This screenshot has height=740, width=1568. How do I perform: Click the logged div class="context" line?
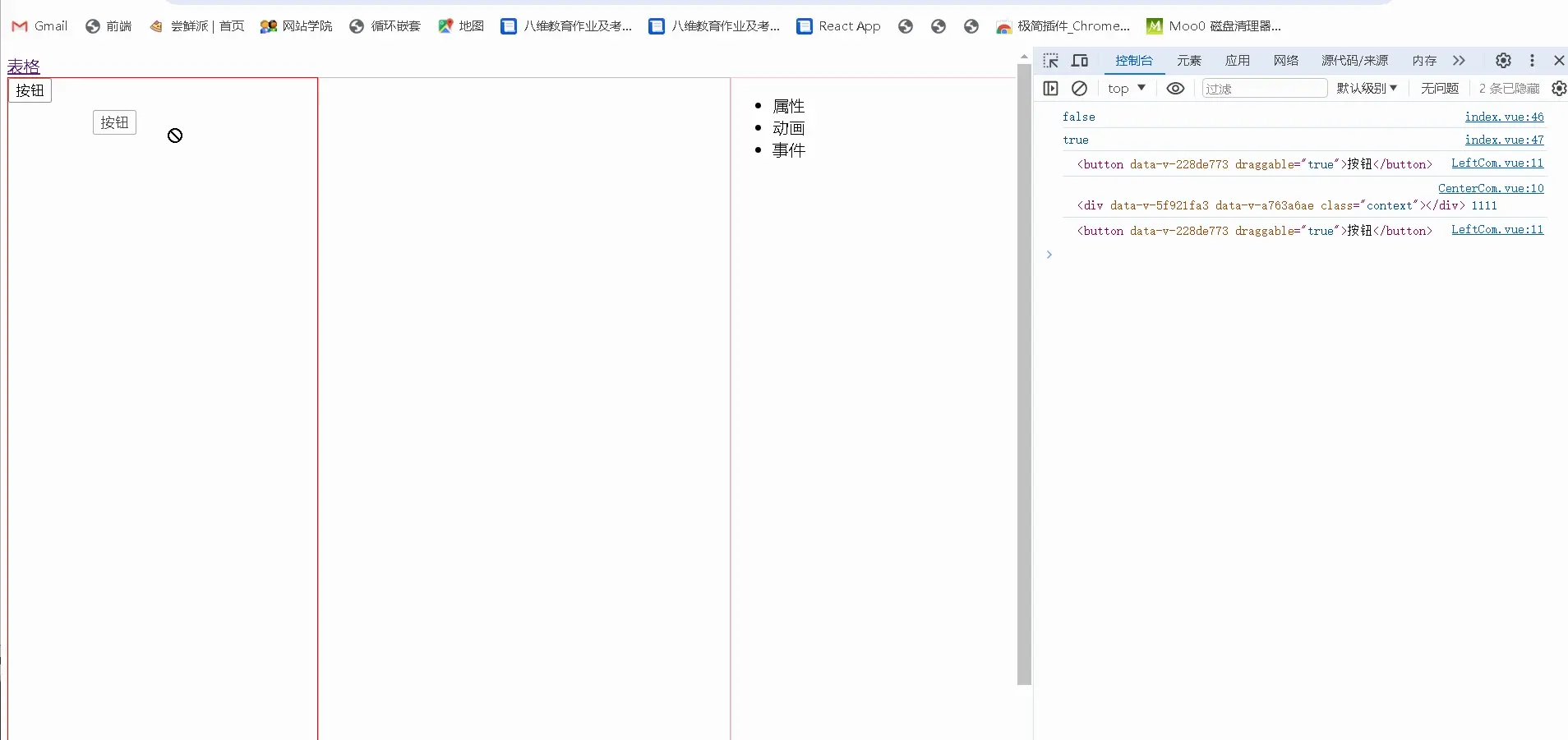tap(1287, 206)
